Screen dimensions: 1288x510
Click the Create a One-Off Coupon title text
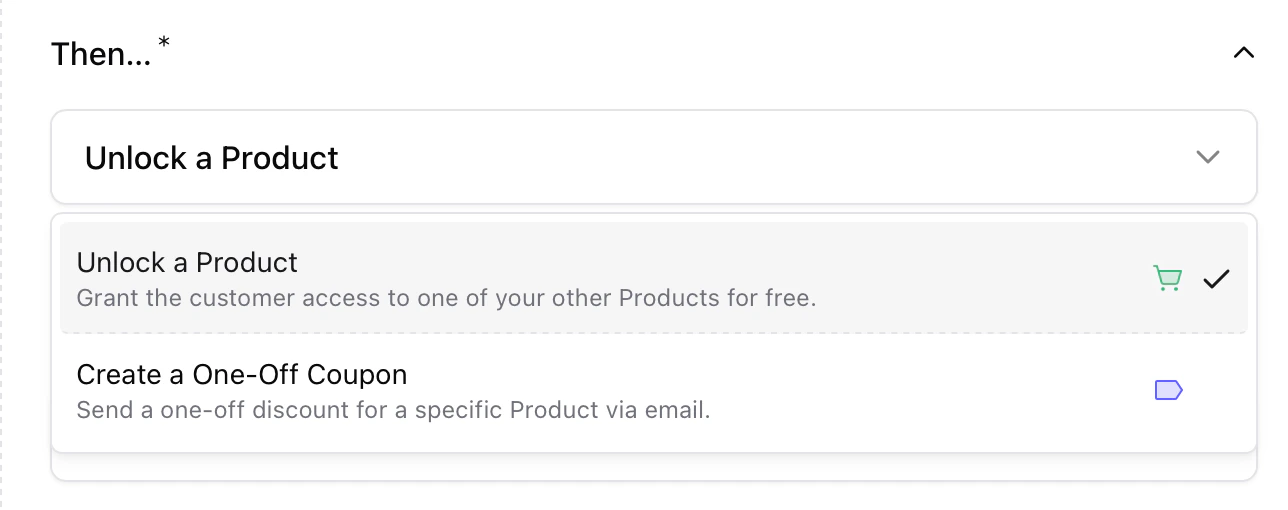point(241,374)
